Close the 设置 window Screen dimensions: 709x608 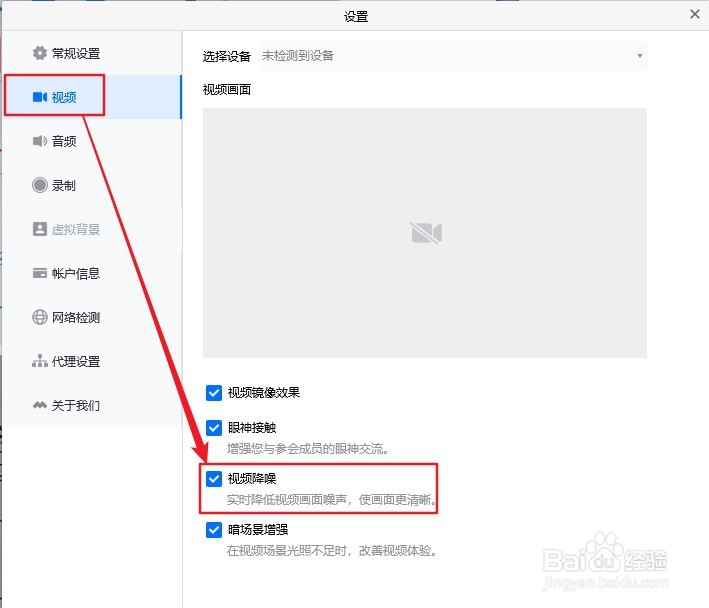click(695, 14)
